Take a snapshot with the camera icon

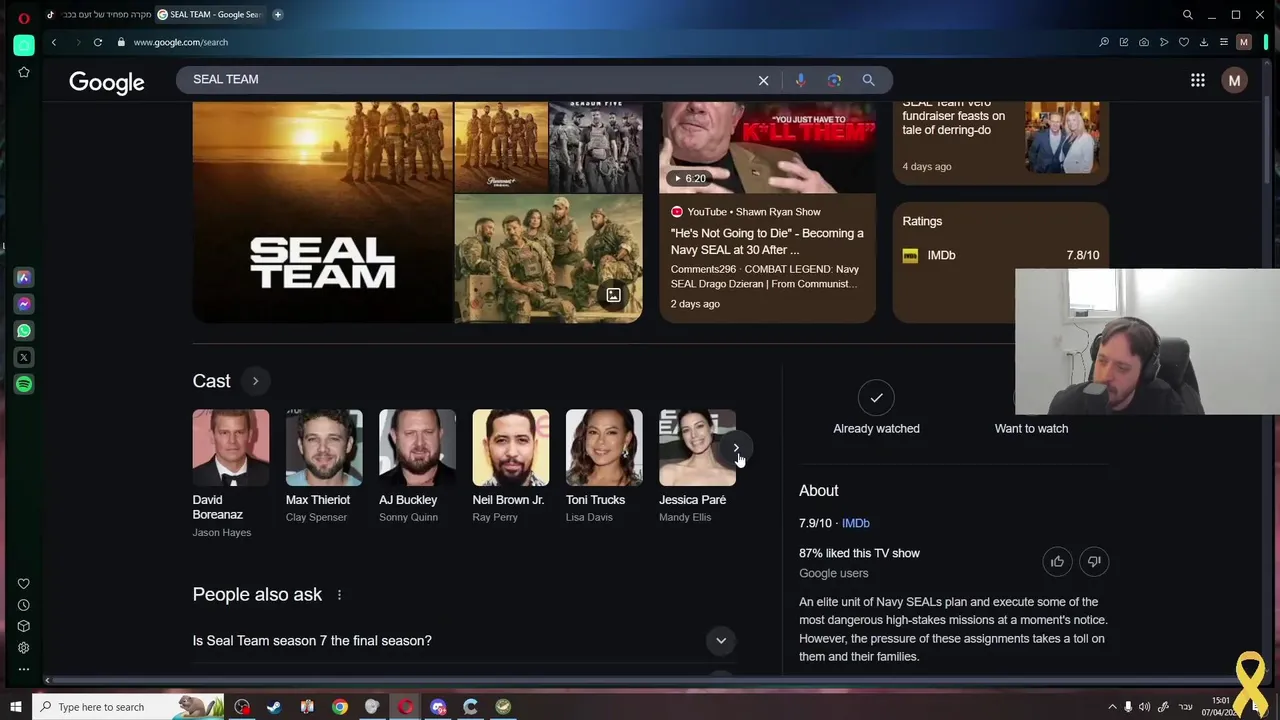point(1144,42)
